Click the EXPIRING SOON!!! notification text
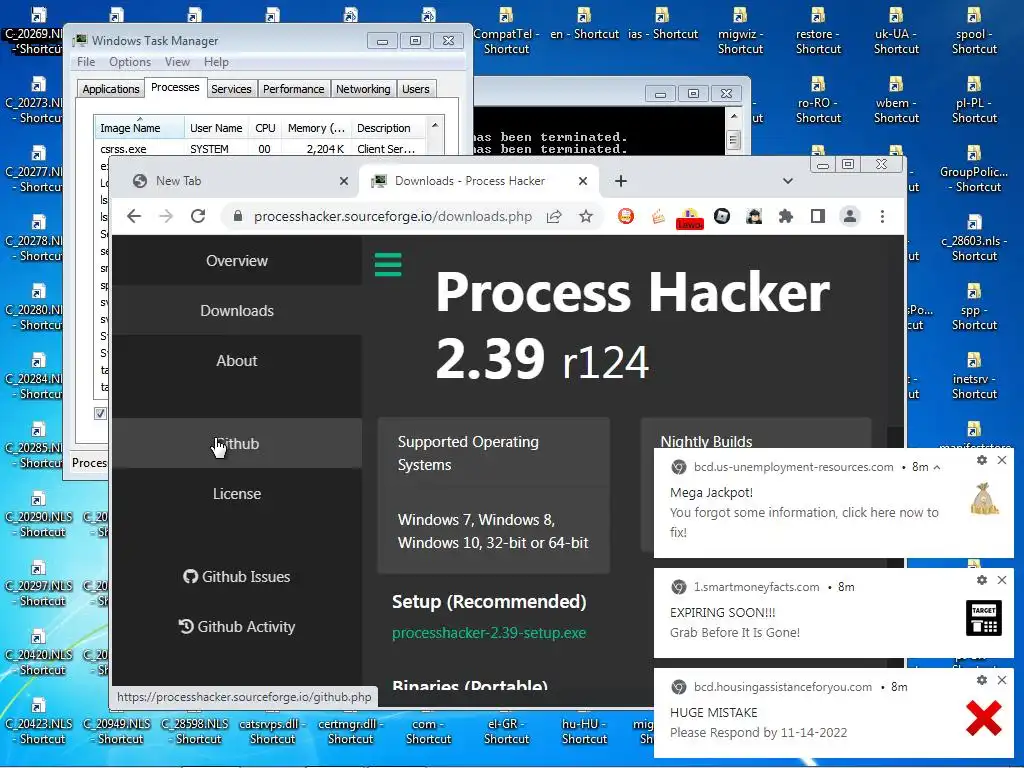Screen dimensions: 1024x768 (x=722, y=613)
